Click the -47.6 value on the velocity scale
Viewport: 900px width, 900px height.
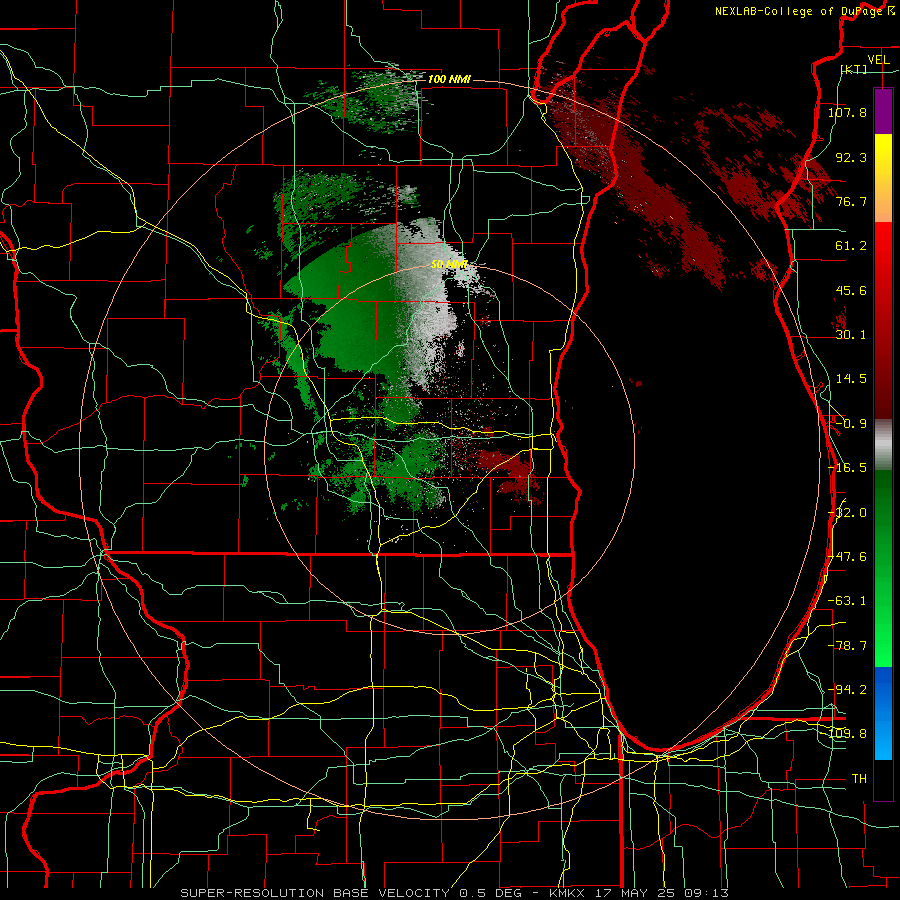point(848,557)
